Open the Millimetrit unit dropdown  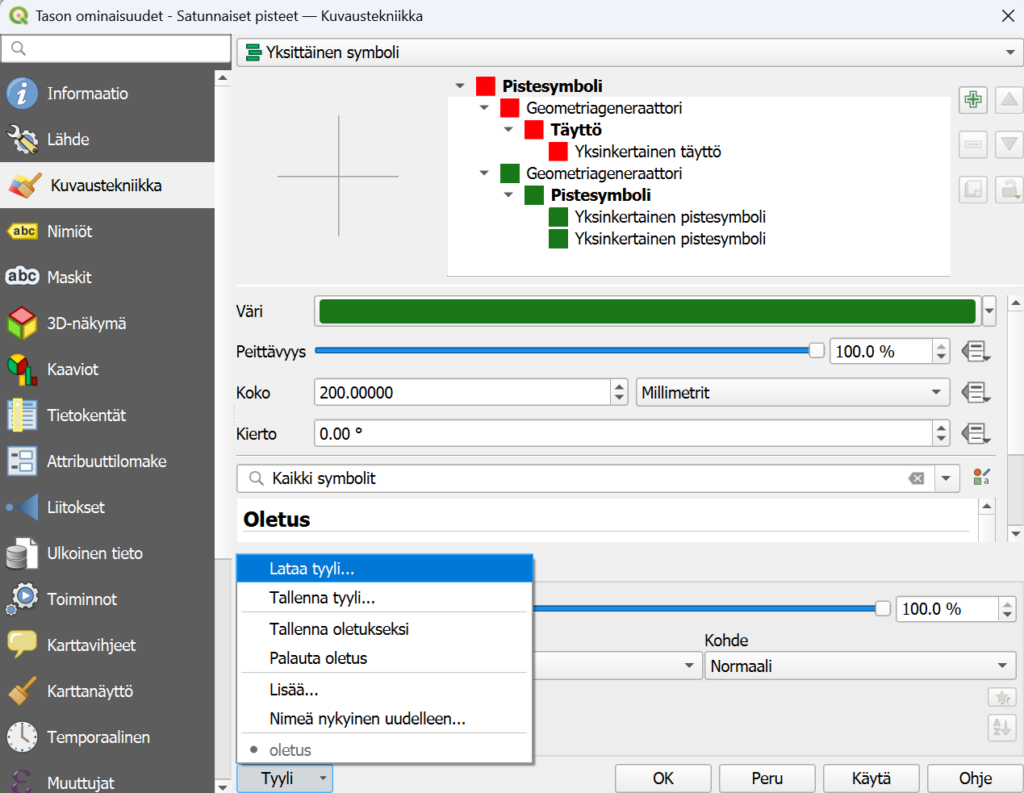pyautogui.click(x=793, y=393)
